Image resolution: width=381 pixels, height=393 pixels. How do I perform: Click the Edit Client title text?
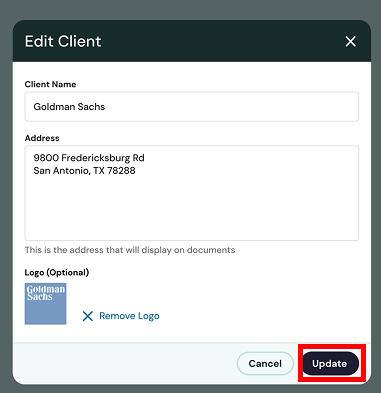63,42
